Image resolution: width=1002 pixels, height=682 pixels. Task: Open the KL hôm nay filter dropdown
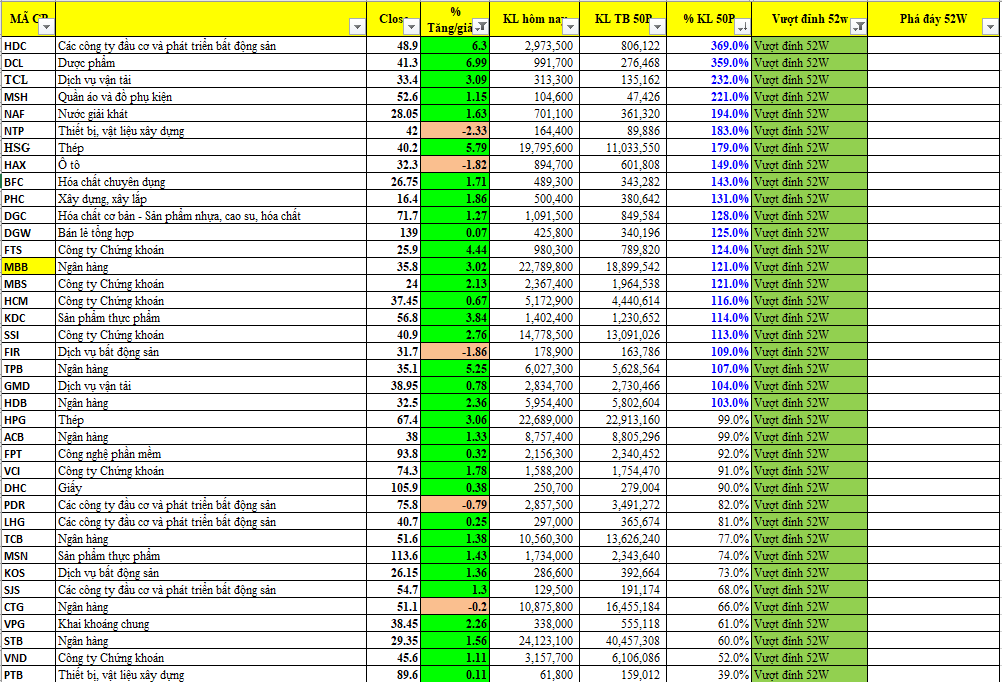(569, 28)
